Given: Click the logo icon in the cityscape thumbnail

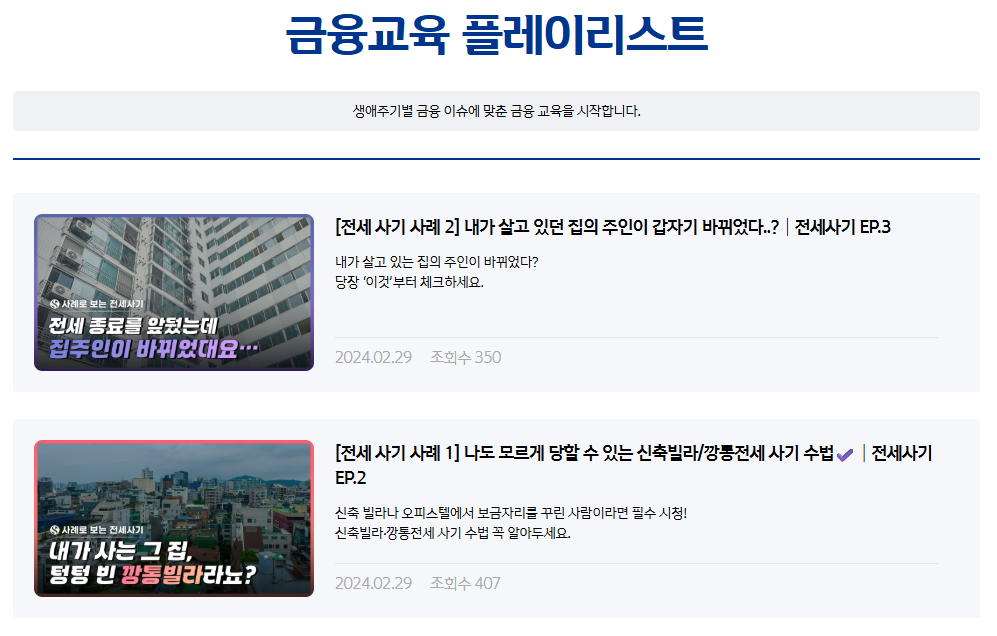Looking at the screenshot, I should pos(54,529).
